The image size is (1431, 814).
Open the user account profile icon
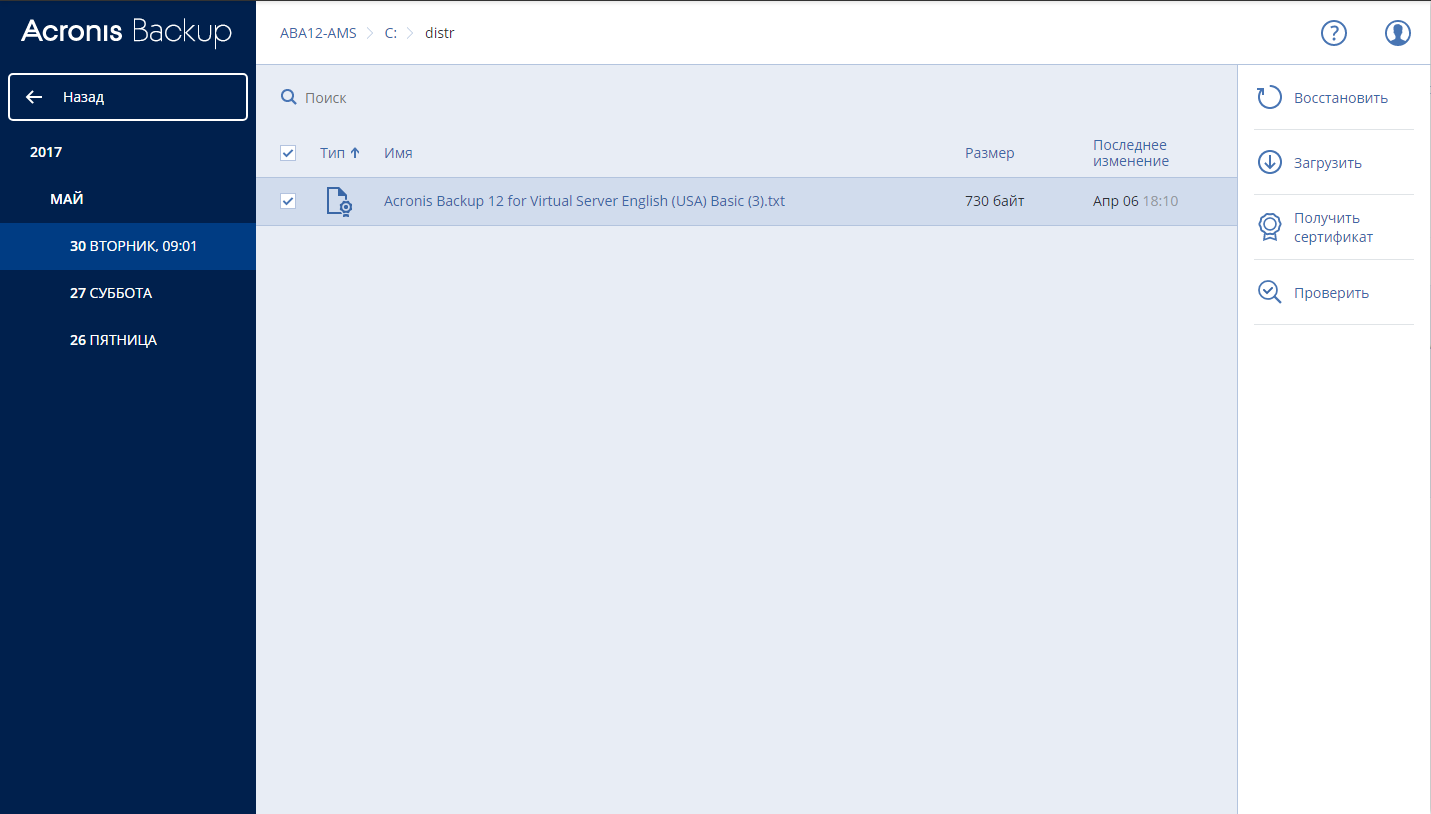click(1398, 33)
